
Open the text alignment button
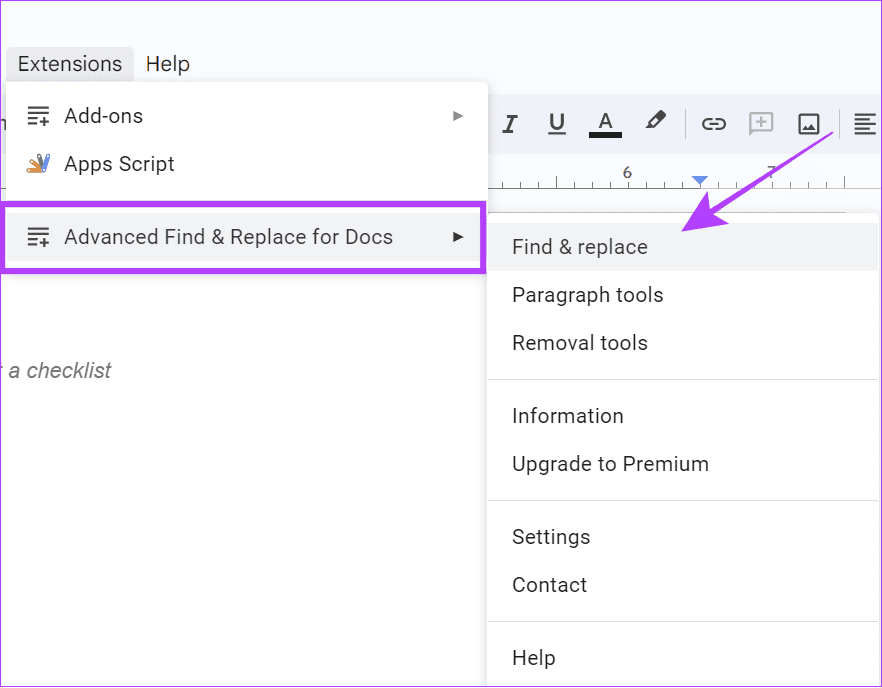pos(865,124)
